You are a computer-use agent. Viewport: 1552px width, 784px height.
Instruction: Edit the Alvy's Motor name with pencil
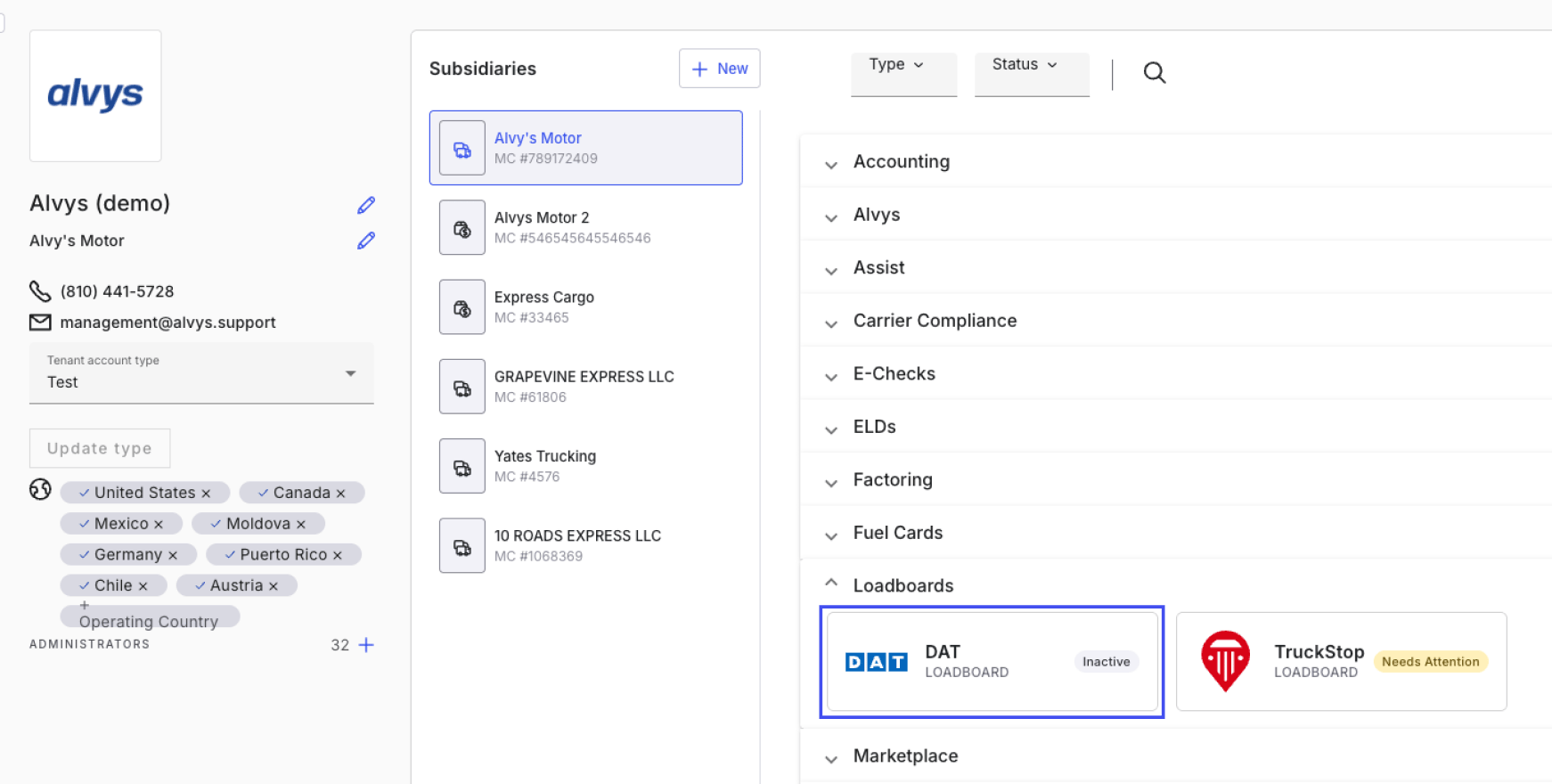pyautogui.click(x=366, y=241)
